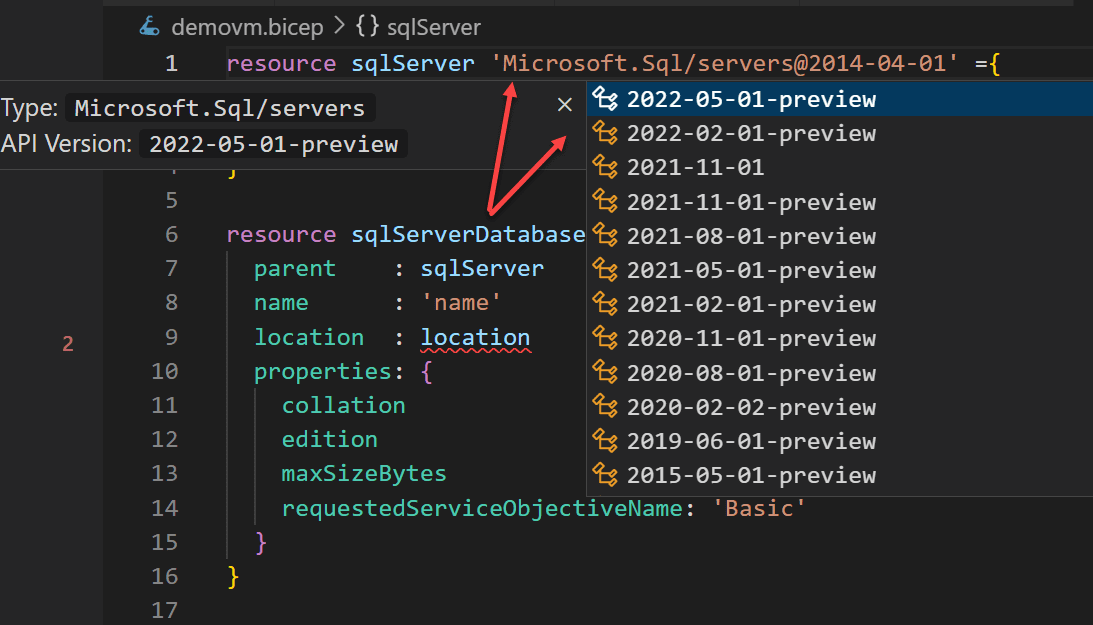
Task: Place cursor on sqlServer identifier in line 1
Action: 413,63
